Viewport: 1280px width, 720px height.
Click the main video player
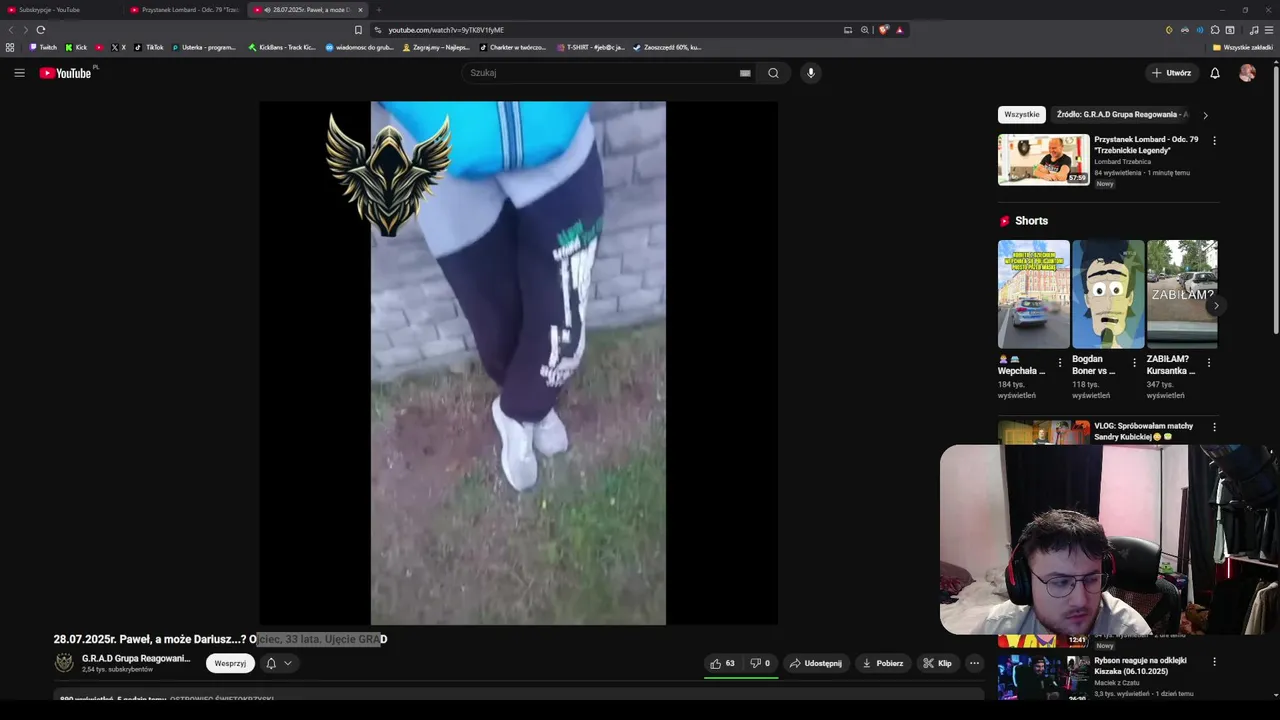click(x=518, y=363)
